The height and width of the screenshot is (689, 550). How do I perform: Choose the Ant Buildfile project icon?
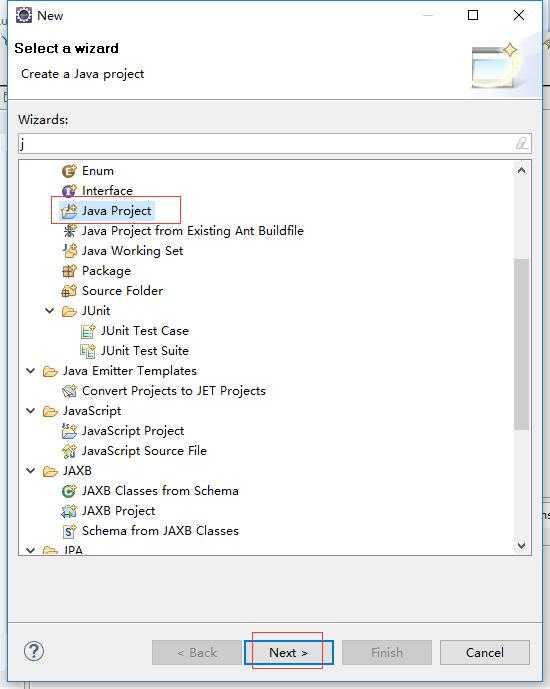pos(69,231)
